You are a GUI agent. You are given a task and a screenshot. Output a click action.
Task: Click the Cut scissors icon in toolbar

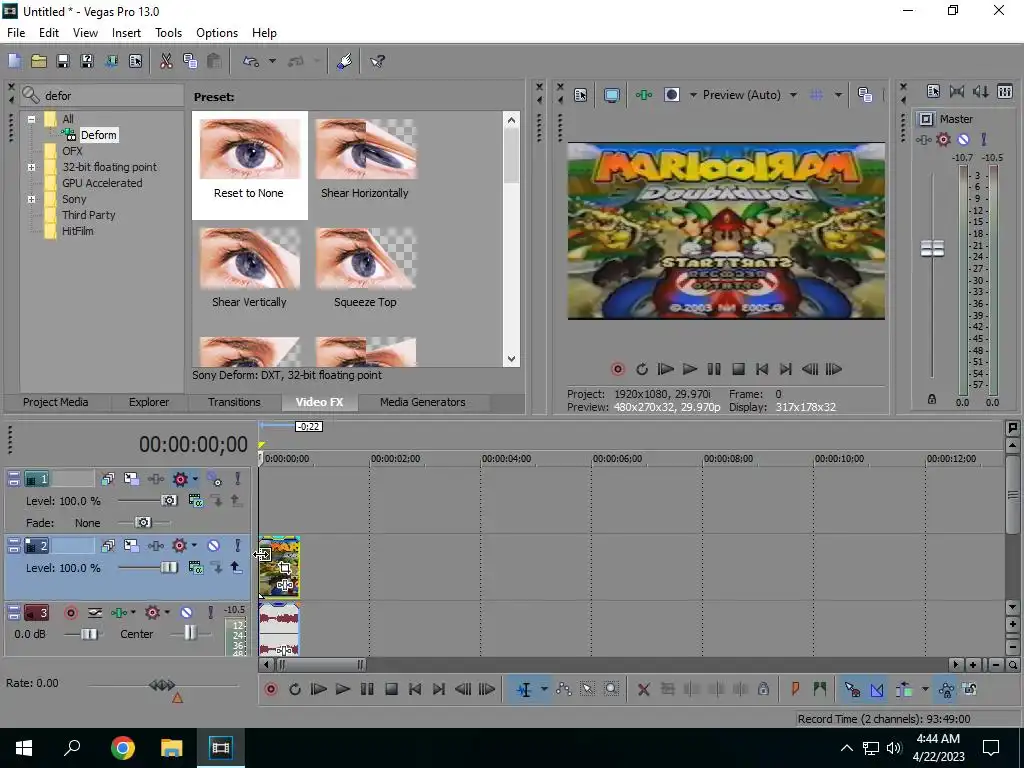tap(166, 61)
